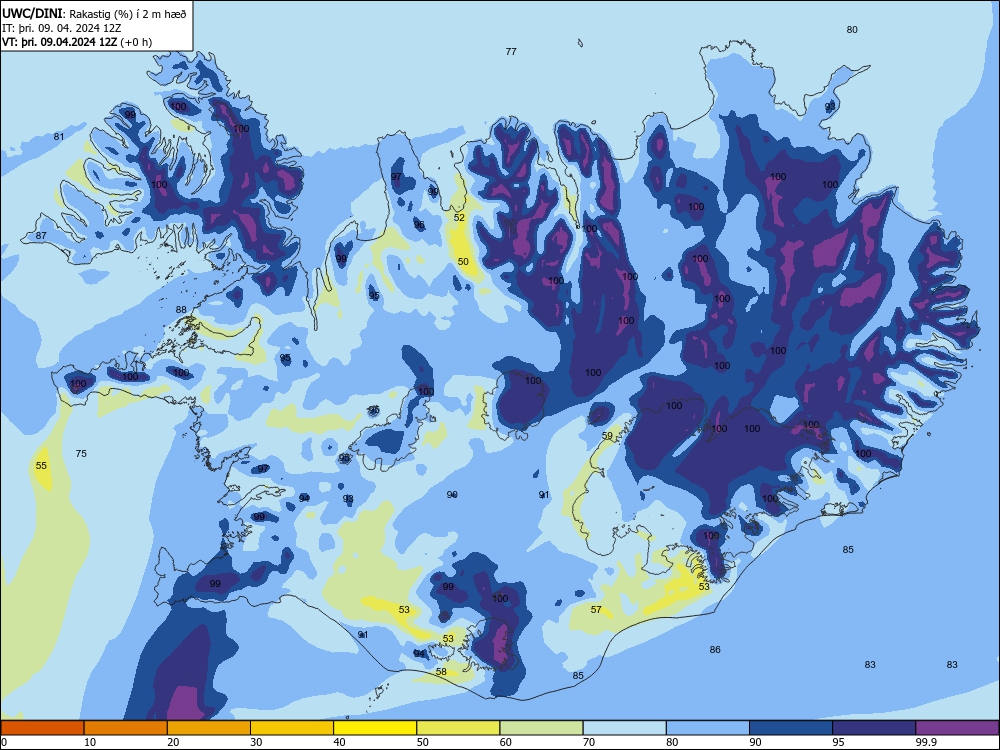The width and height of the screenshot is (1000, 750).
Task: Click the value 58 on the south coast
Action: pos(441,672)
